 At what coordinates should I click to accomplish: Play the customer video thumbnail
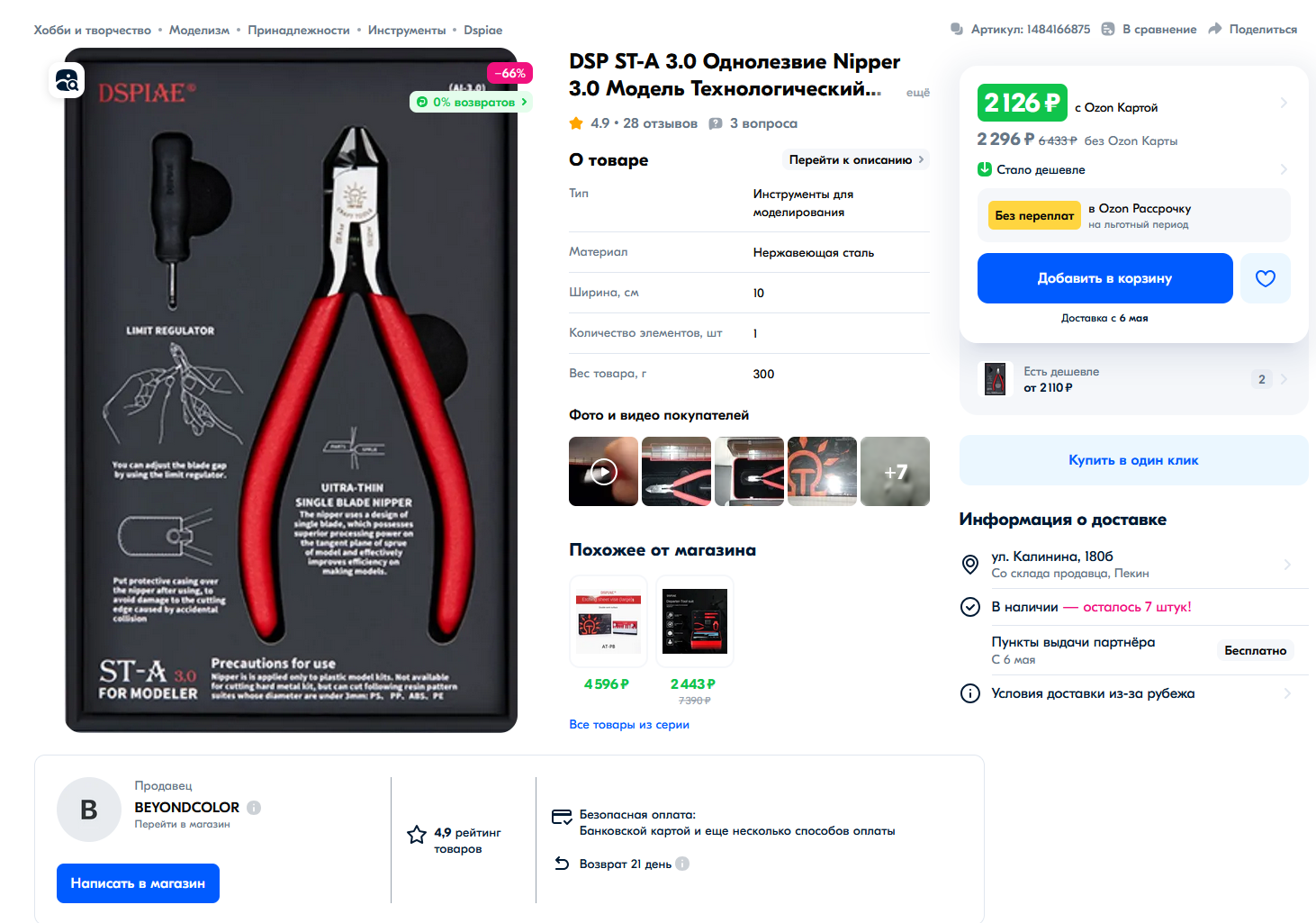click(603, 471)
